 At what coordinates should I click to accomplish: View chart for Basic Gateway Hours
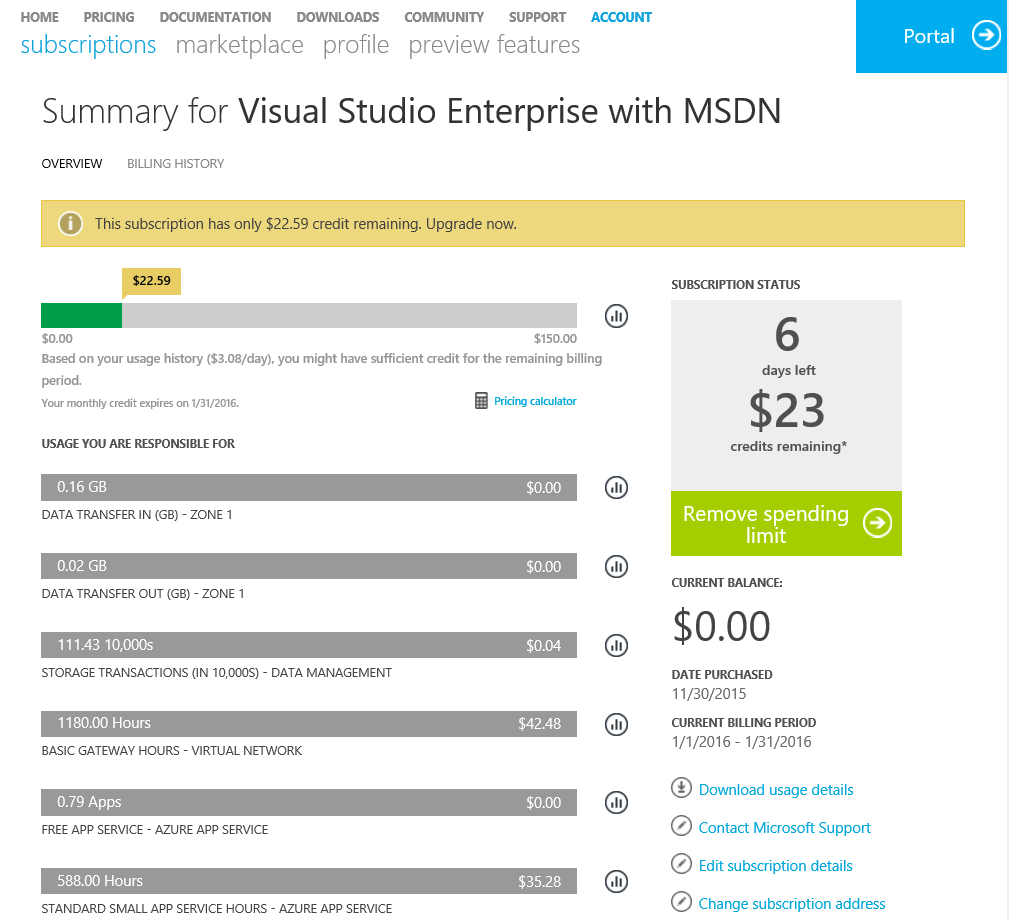pos(616,724)
